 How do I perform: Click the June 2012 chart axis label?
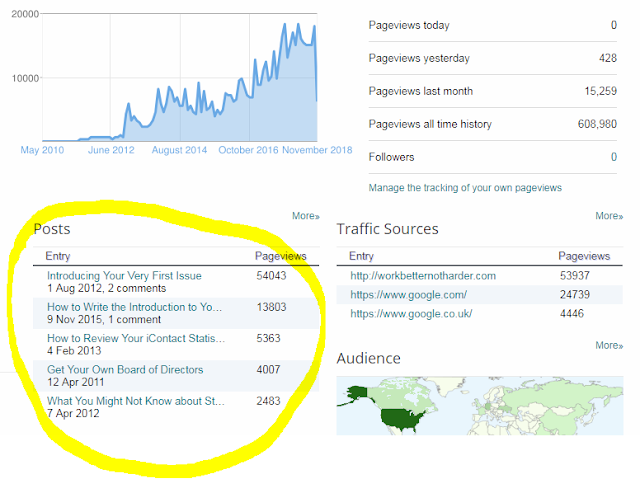111,150
